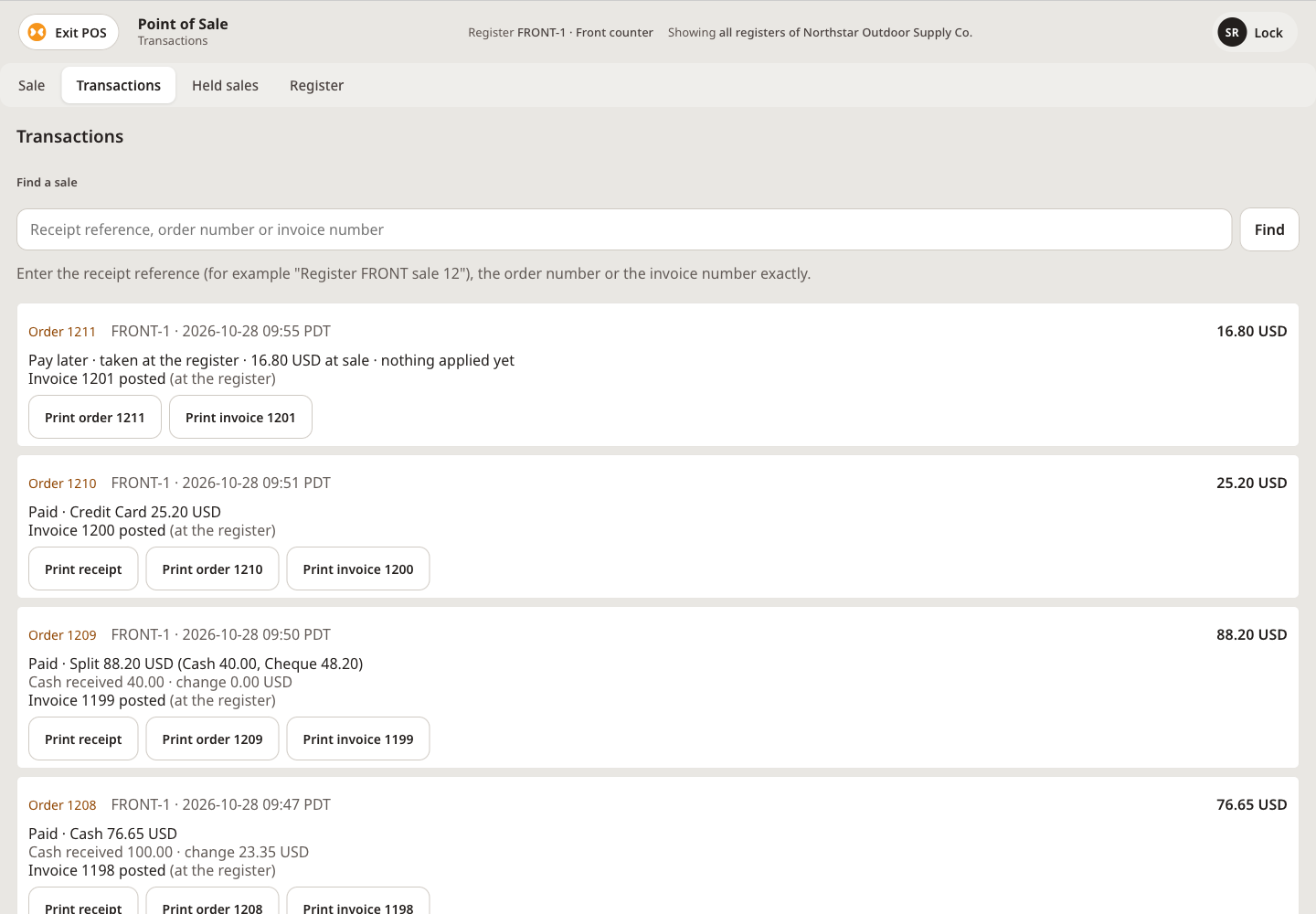Click 'Cash received 100.00 · change 23.35 USD' line
This screenshot has height=914, width=1316.
pyautogui.click(x=168, y=852)
